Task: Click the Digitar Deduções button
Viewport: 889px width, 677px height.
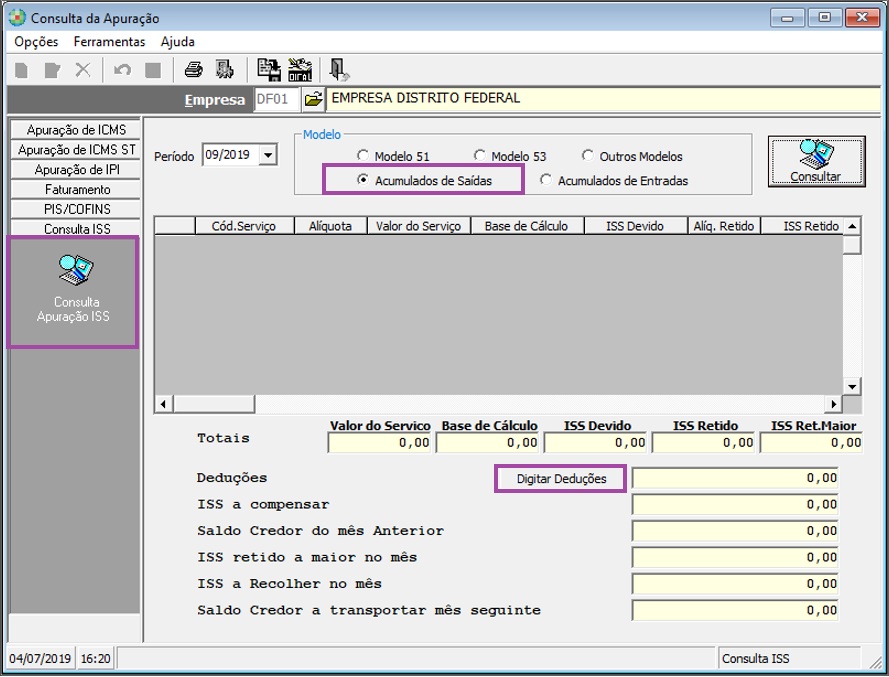Action: coord(561,479)
